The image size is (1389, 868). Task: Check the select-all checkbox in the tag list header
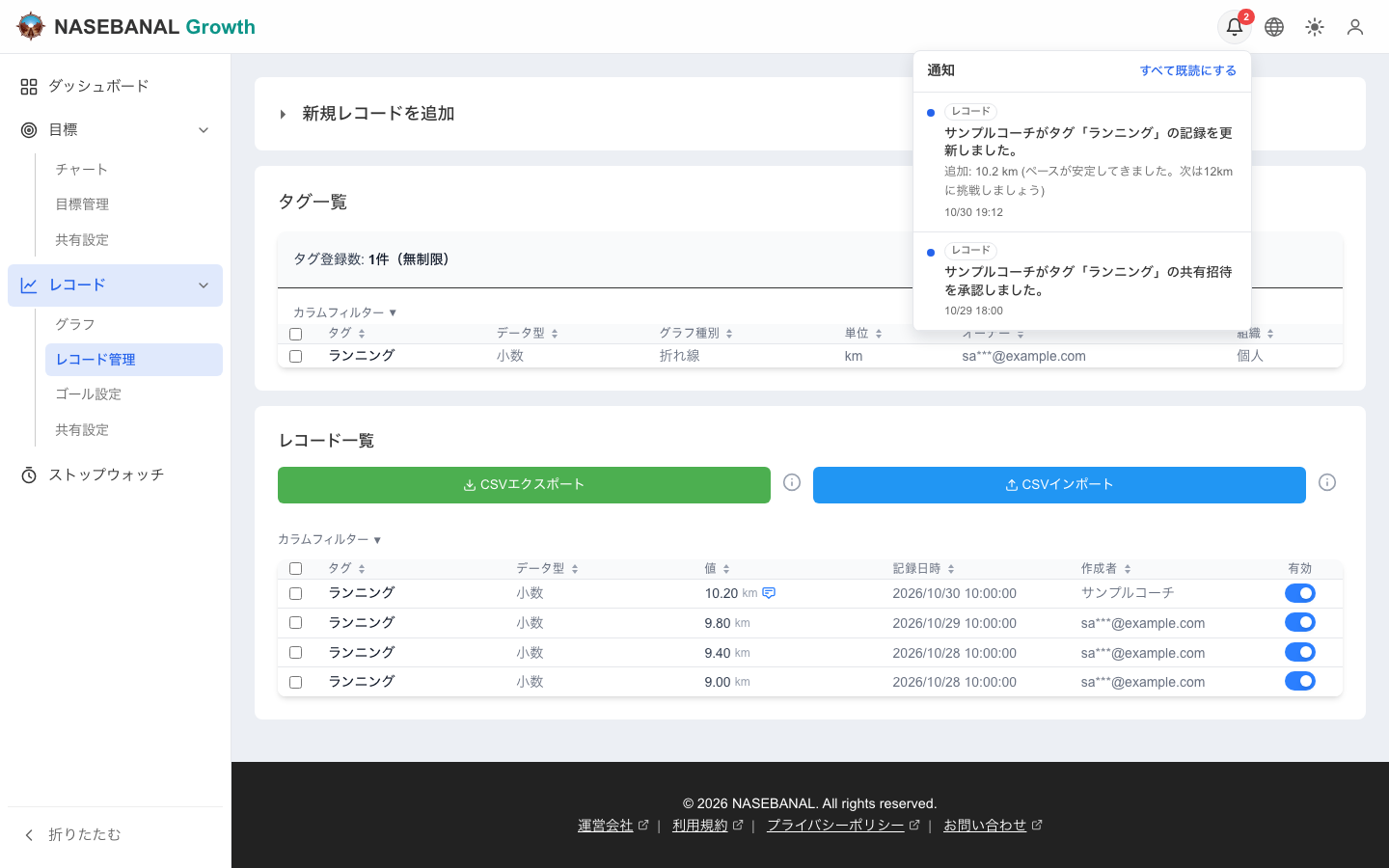(x=296, y=334)
